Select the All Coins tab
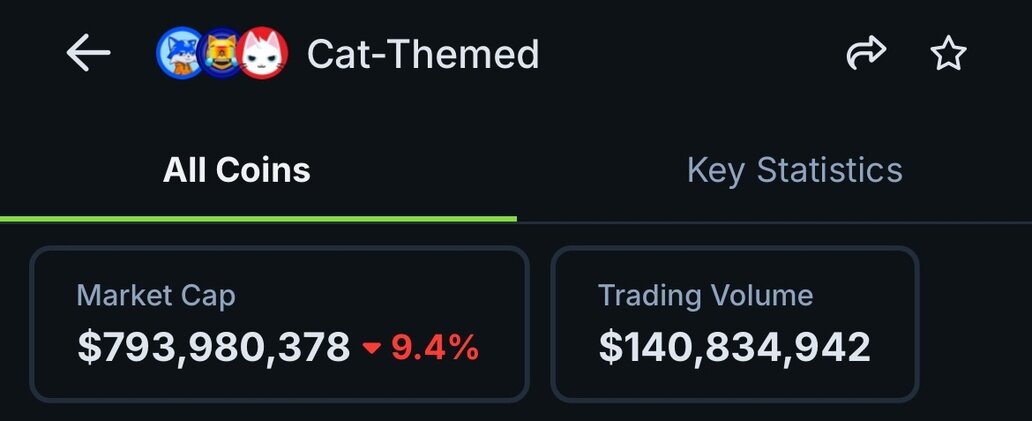Viewport: 1032px width, 421px height. (x=237, y=170)
